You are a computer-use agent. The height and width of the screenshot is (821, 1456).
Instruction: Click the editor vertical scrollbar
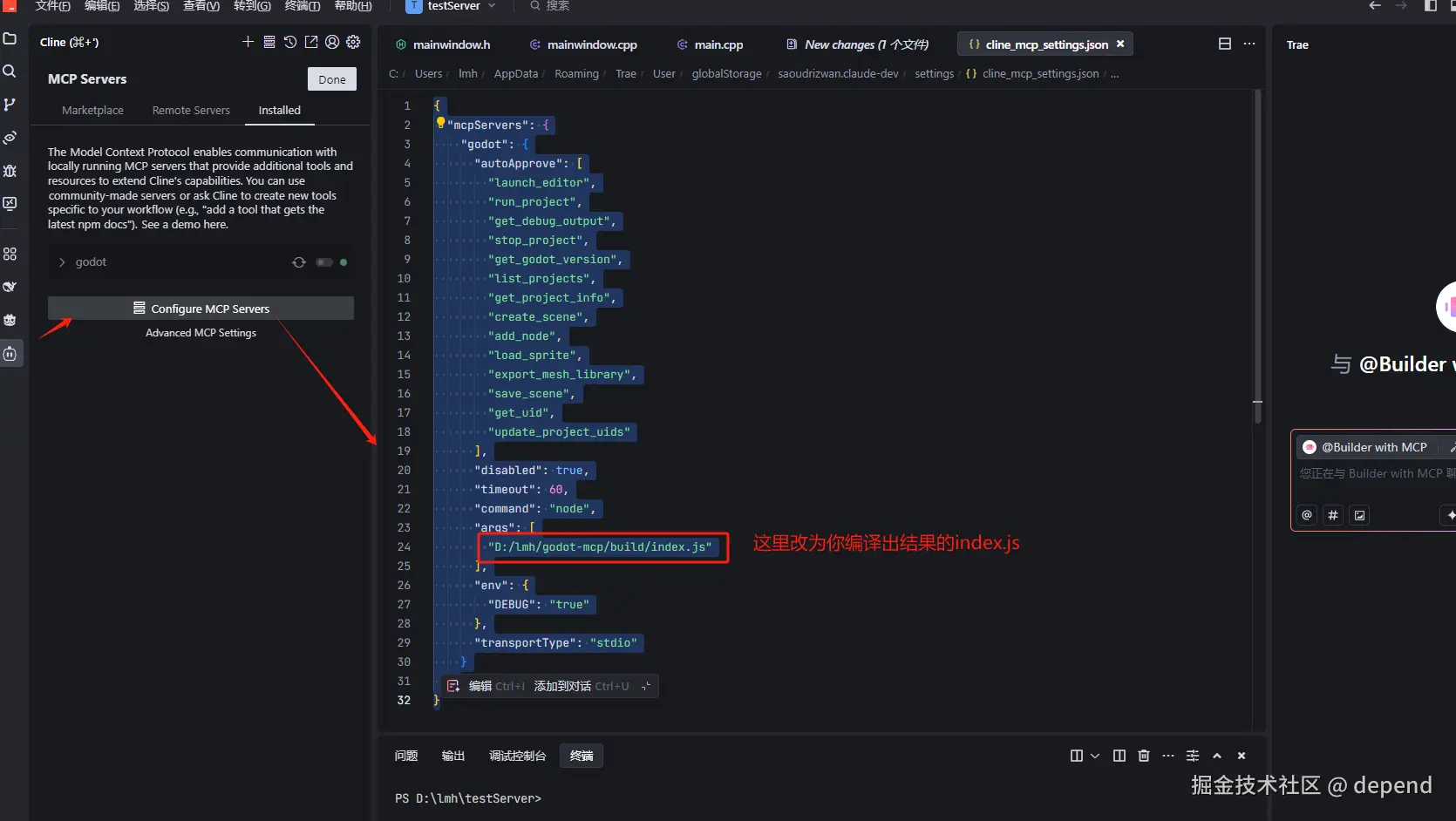click(1258, 257)
